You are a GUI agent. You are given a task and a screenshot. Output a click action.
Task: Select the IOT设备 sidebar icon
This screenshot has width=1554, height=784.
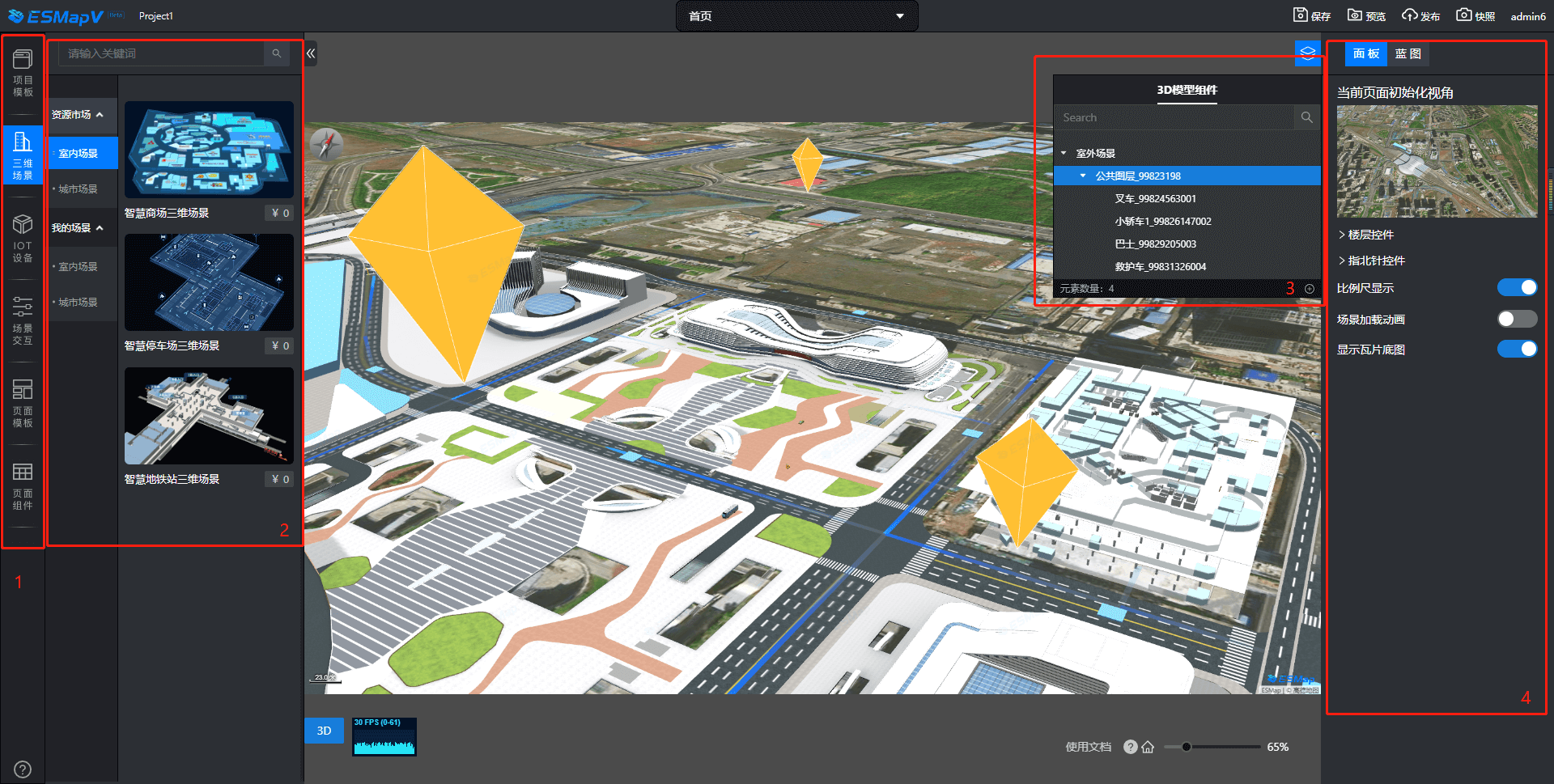[23, 238]
